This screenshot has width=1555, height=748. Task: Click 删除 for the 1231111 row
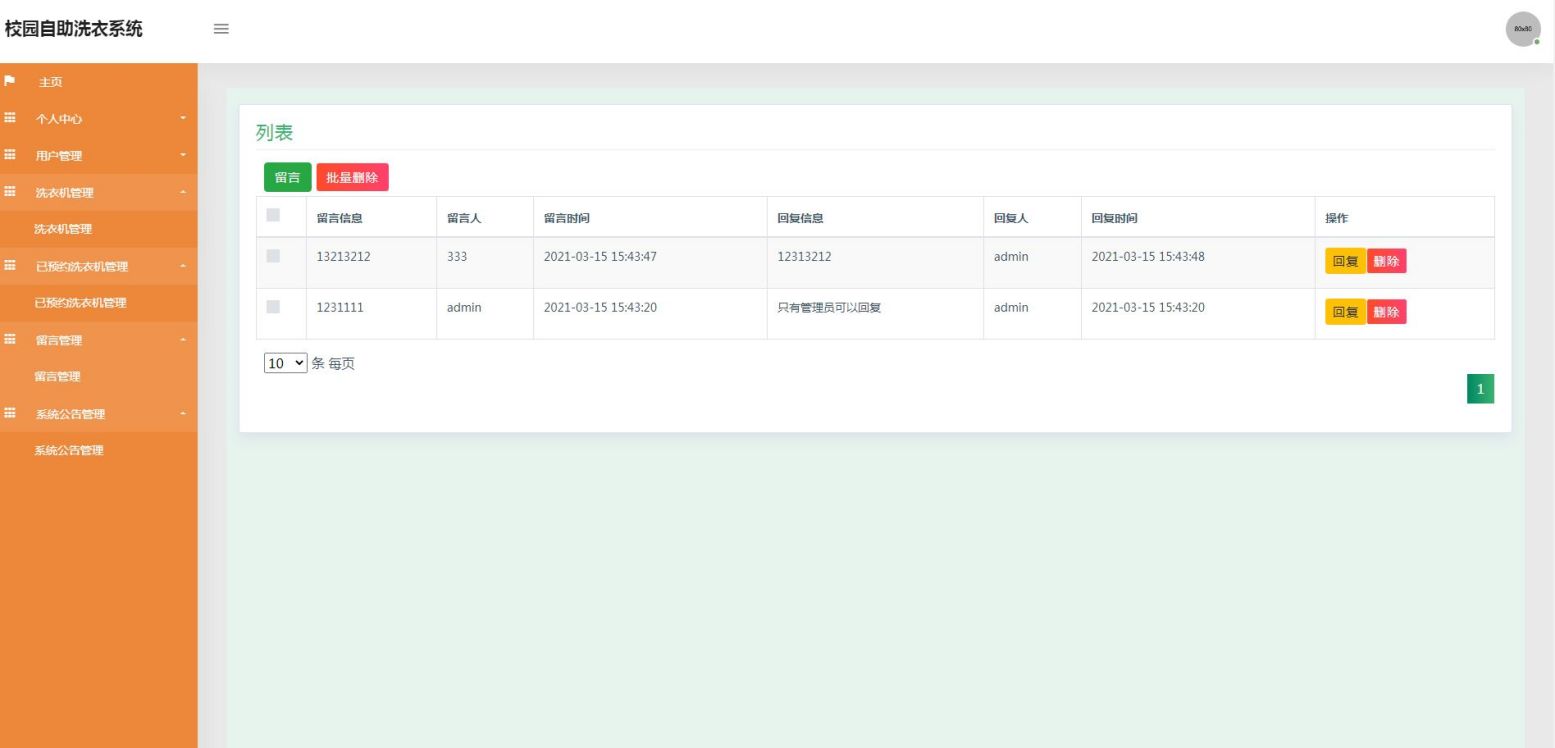point(1386,312)
